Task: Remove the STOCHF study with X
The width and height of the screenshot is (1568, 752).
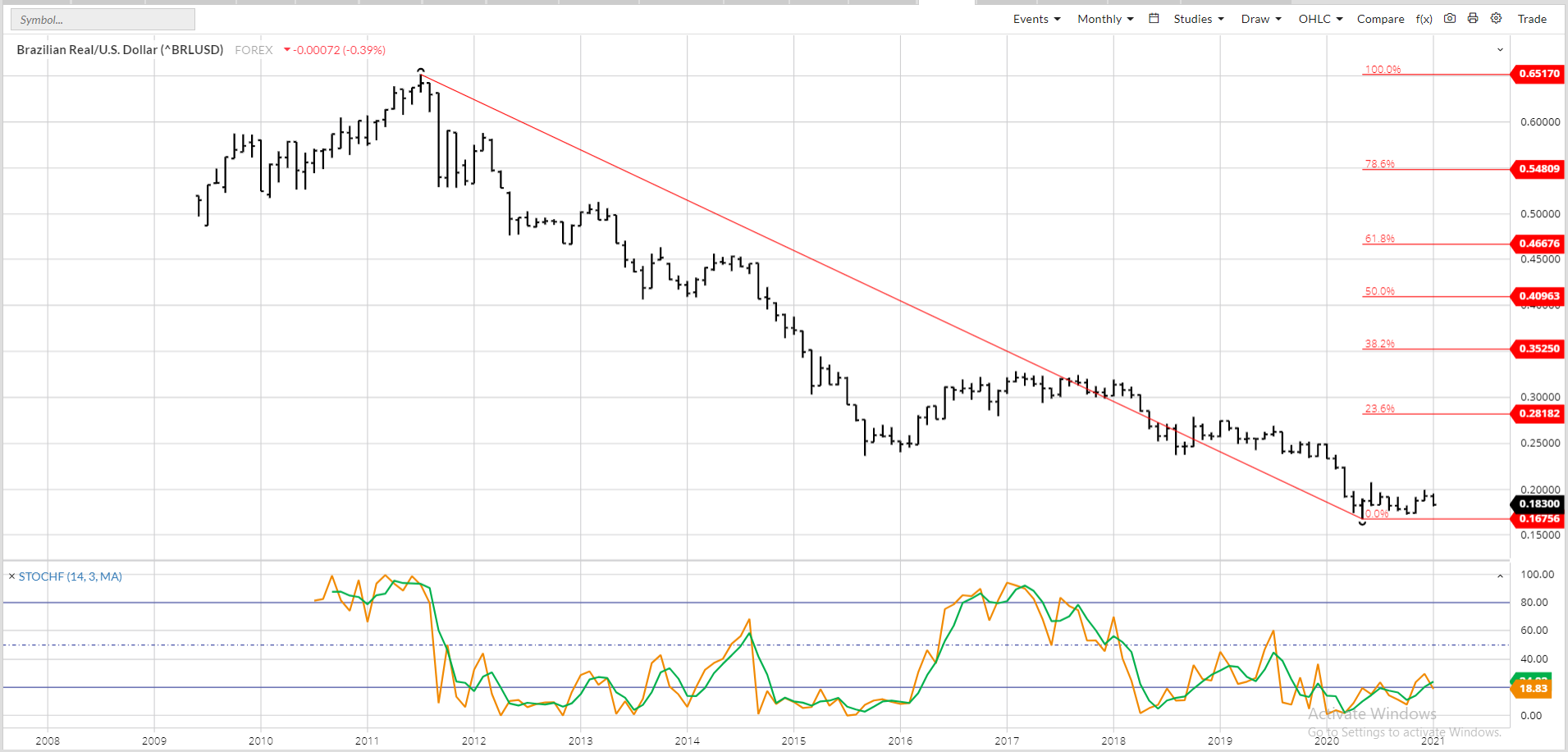Action: click(11, 577)
